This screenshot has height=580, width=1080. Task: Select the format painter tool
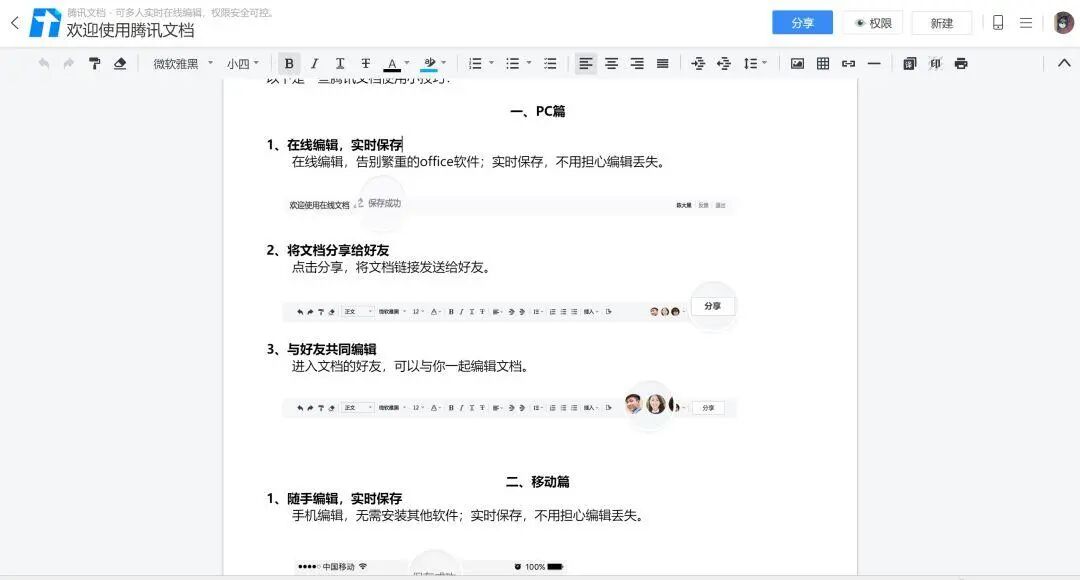[94, 63]
